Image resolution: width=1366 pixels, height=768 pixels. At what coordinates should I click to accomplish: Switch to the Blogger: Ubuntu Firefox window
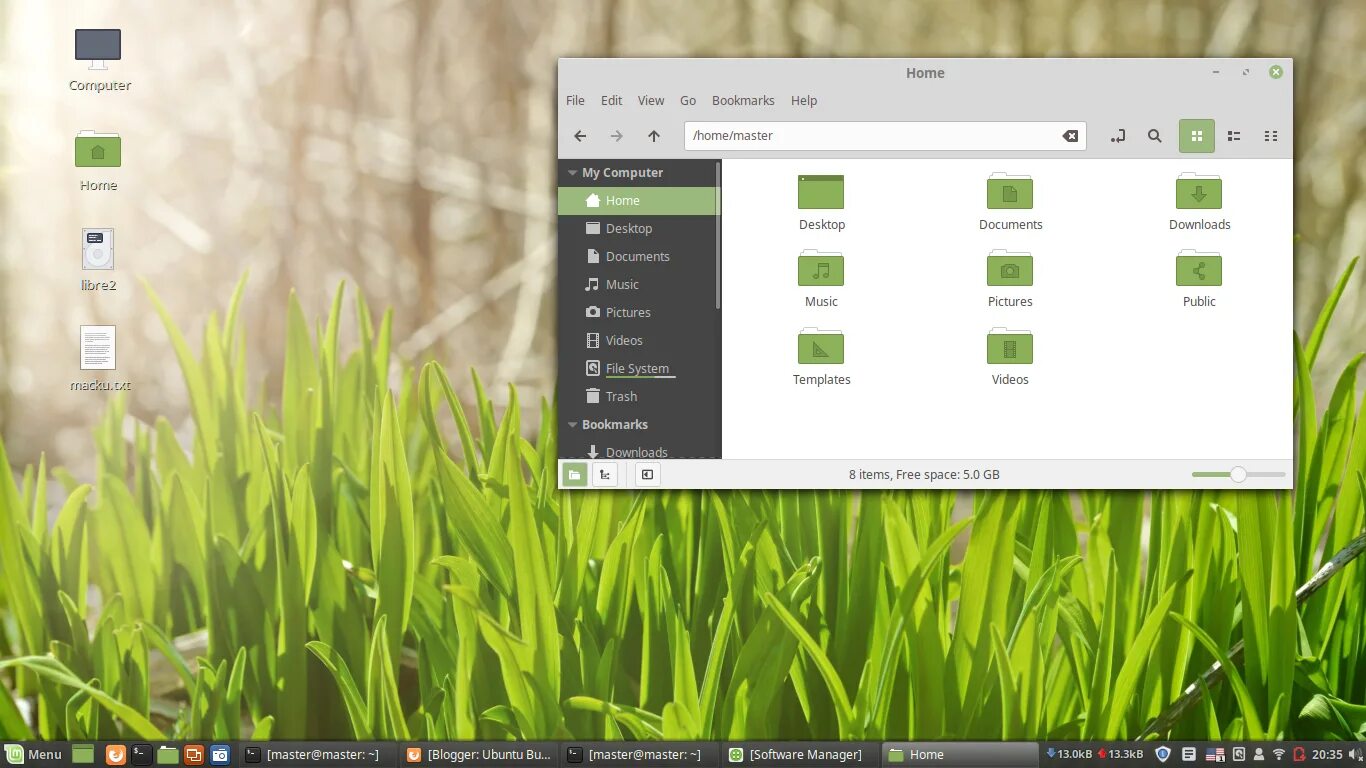tap(479, 754)
